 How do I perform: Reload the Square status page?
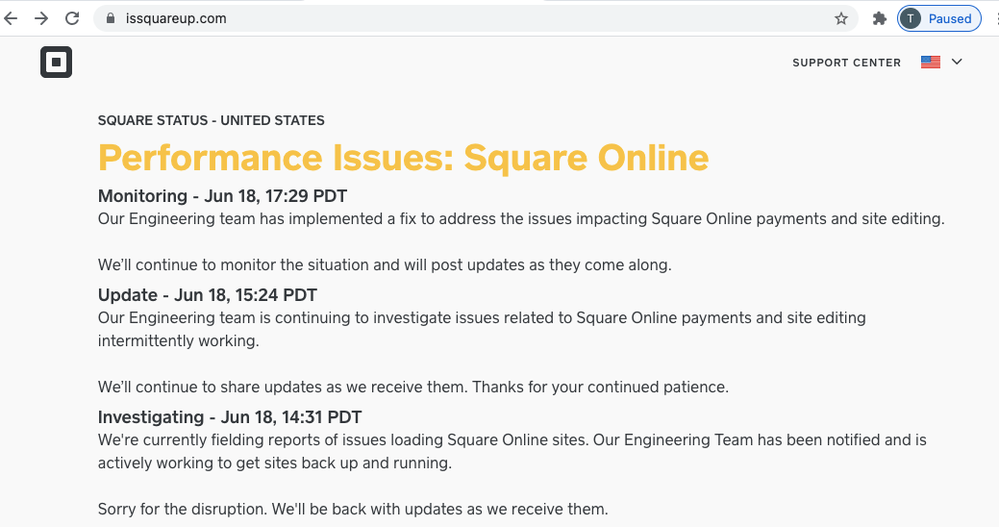click(72, 18)
